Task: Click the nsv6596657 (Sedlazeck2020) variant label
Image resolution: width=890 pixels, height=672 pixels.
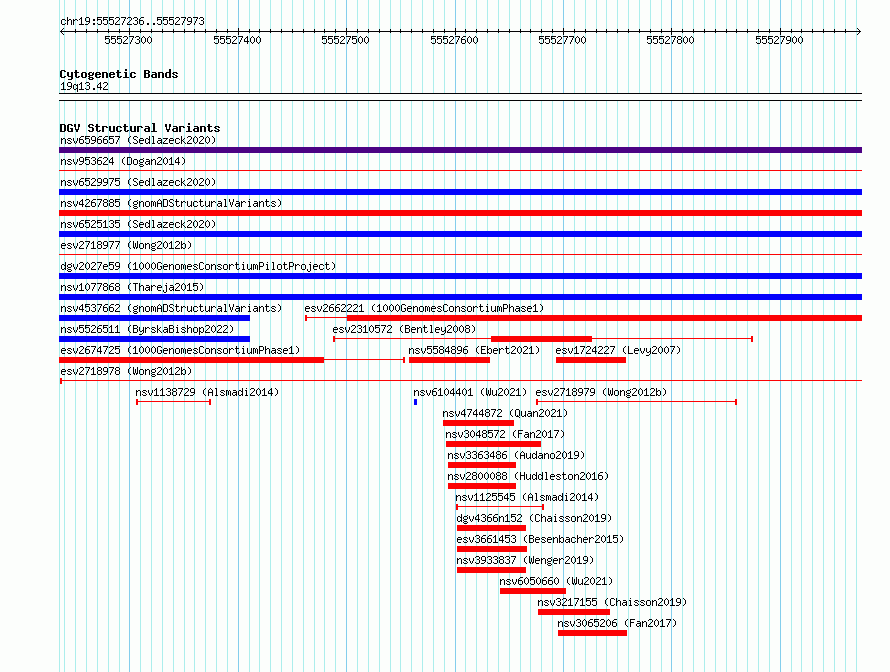Action: [138, 140]
